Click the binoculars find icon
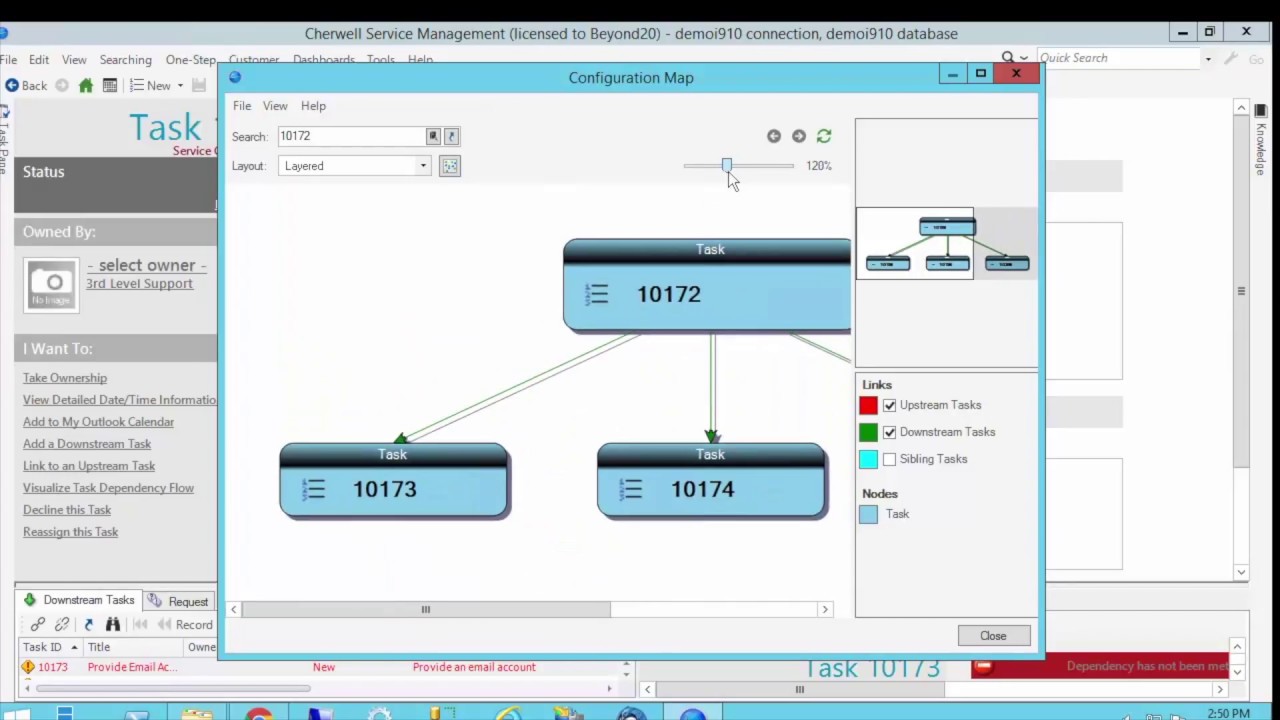 (113, 625)
